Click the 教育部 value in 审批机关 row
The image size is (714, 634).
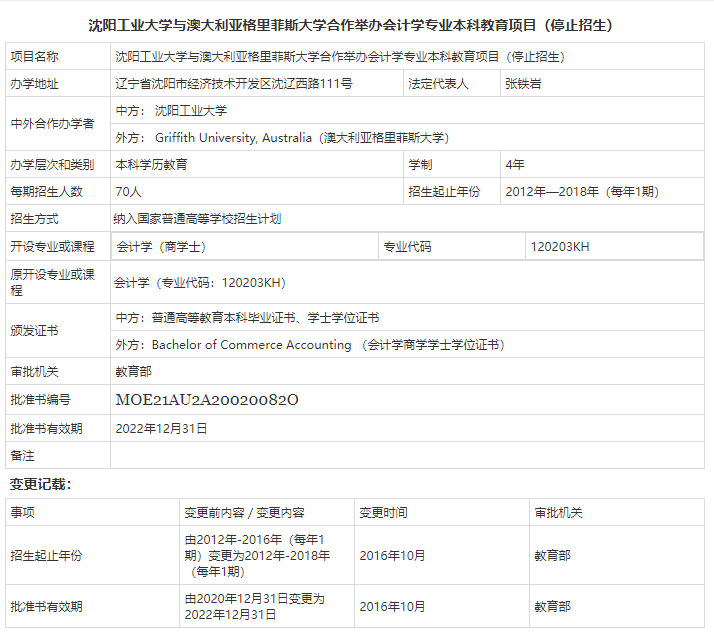pos(133,372)
